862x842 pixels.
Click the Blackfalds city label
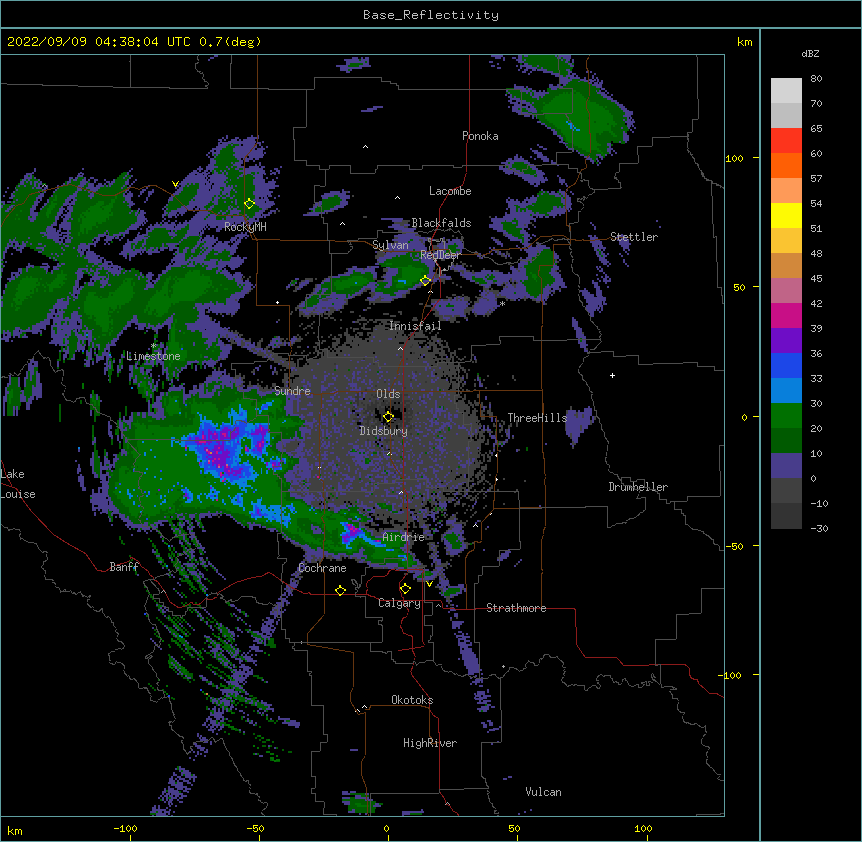coord(441,223)
